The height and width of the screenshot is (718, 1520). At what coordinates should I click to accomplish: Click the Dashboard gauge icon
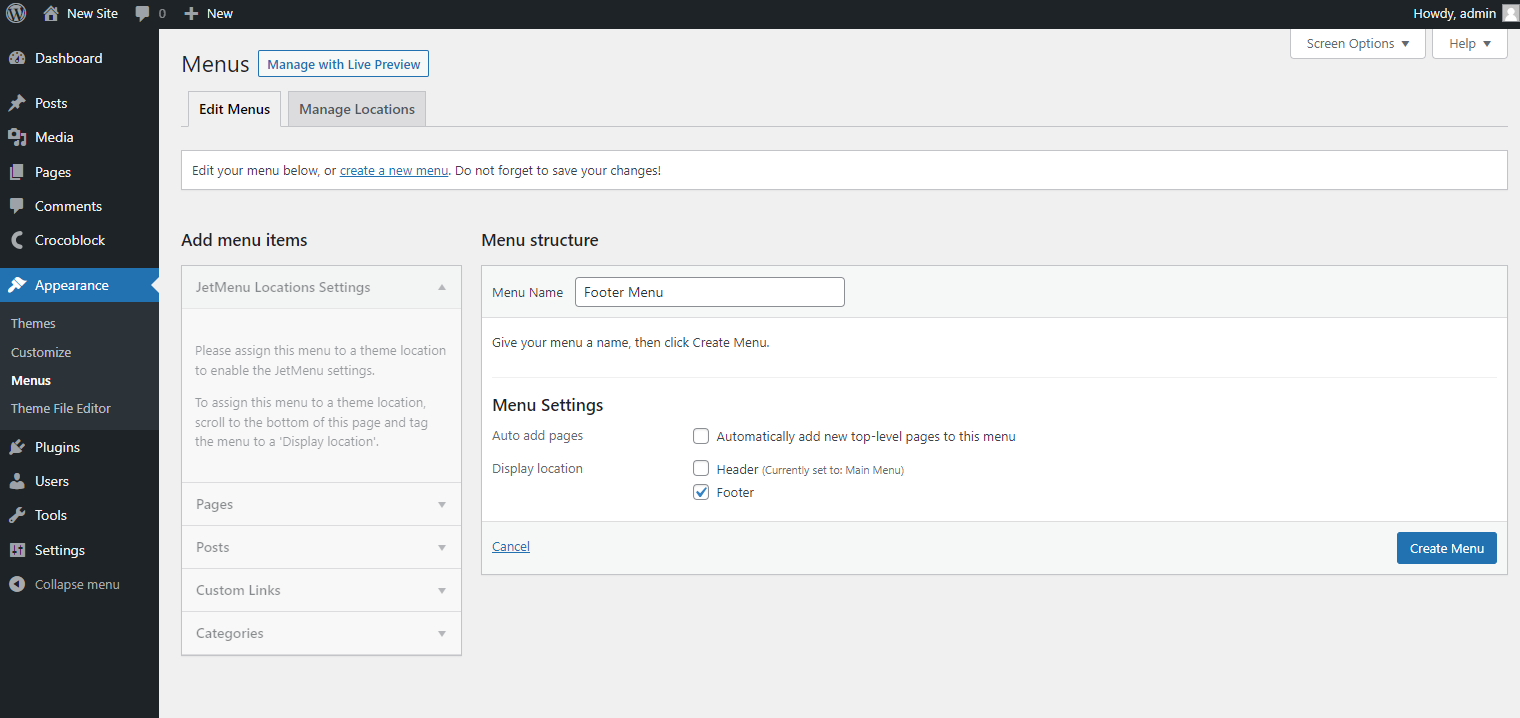click(17, 58)
